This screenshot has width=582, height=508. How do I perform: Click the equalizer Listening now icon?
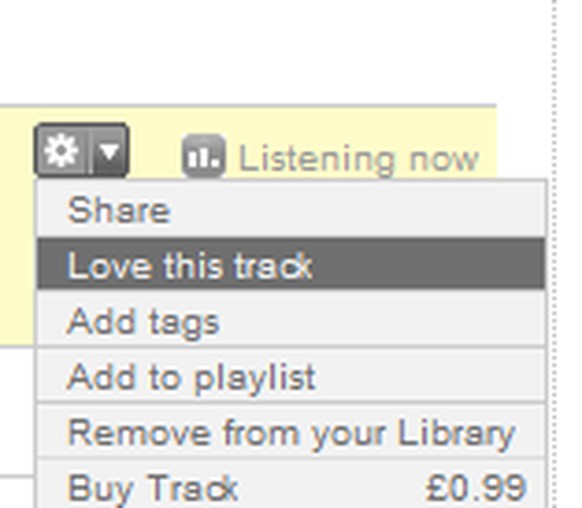[204, 156]
